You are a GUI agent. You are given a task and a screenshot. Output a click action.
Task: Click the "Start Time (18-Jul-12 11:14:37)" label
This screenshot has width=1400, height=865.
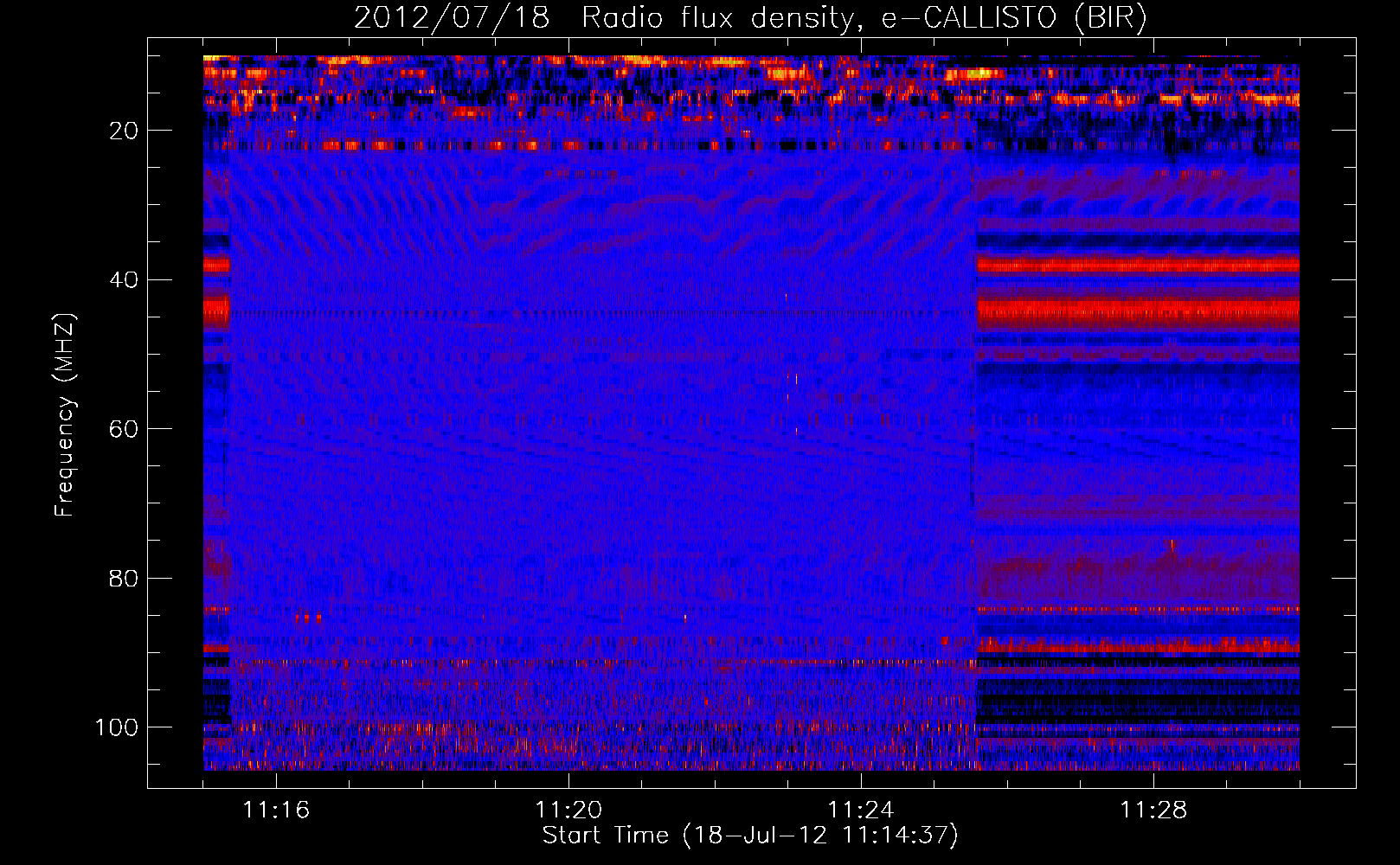[x=750, y=836]
